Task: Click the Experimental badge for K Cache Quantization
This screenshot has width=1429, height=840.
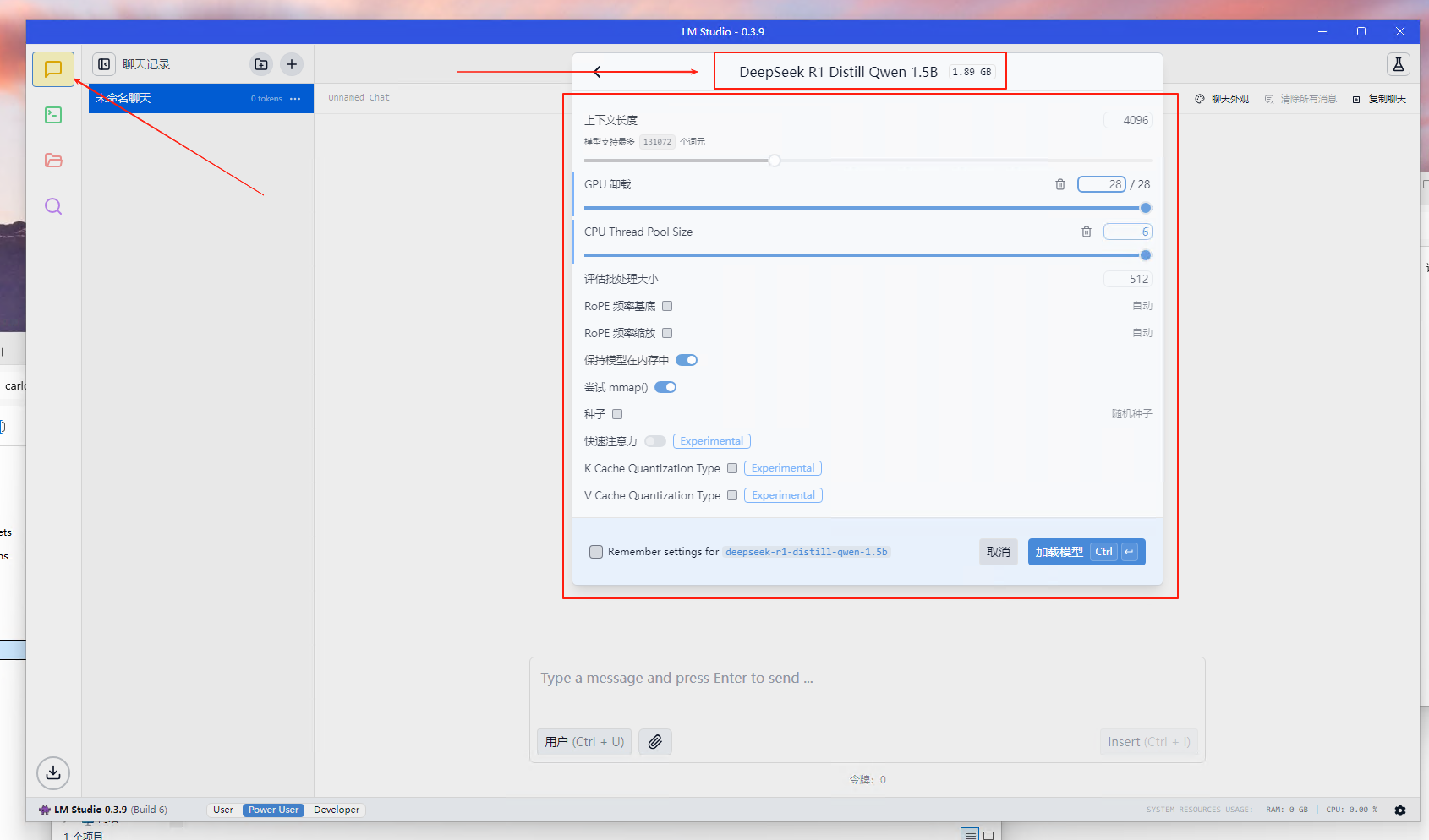Action: [x=783, y=468]
